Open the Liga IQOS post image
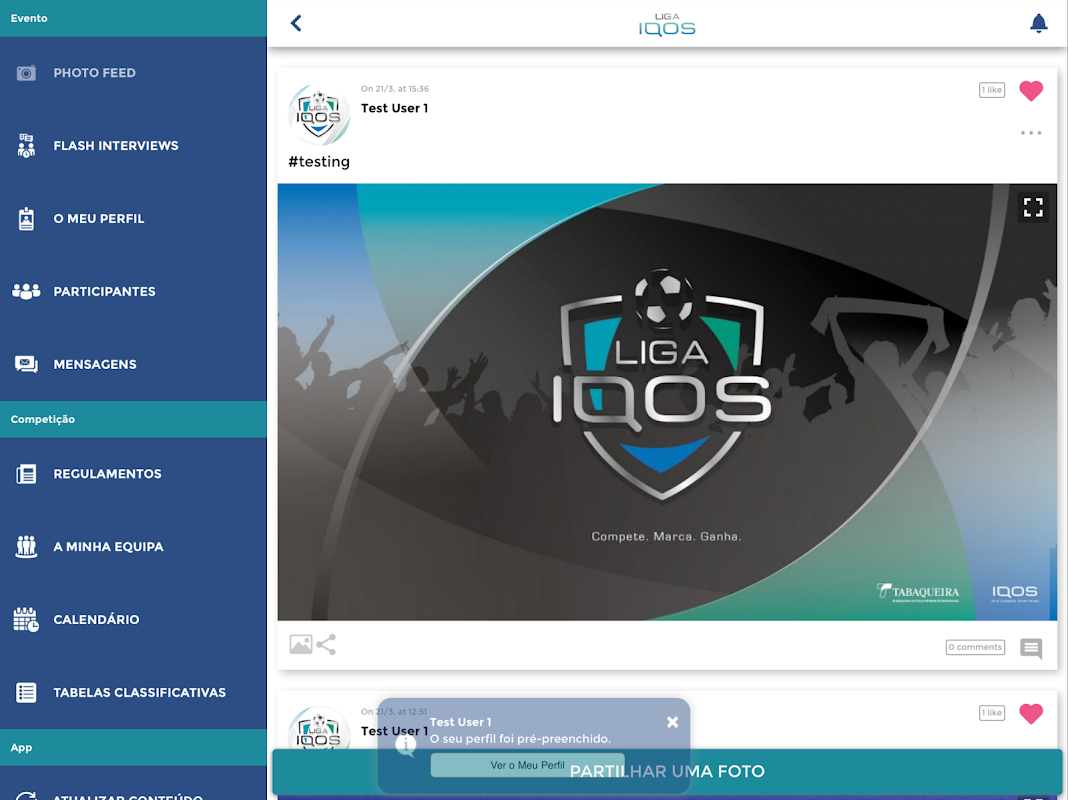Image resolution: width=1068 pixels, height=800 pixels. 667,402
